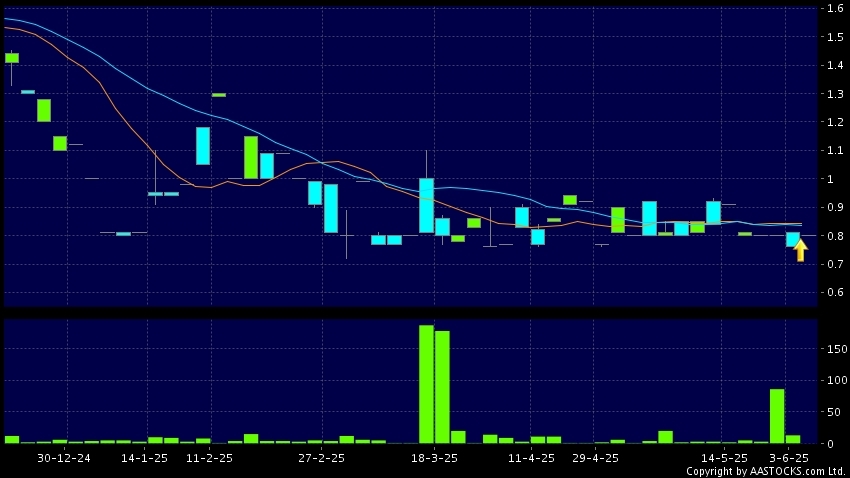Click the tallest volume bar
Image resolution: width=850 pixels, height=478 pixels.
click(x=426, y=384)
